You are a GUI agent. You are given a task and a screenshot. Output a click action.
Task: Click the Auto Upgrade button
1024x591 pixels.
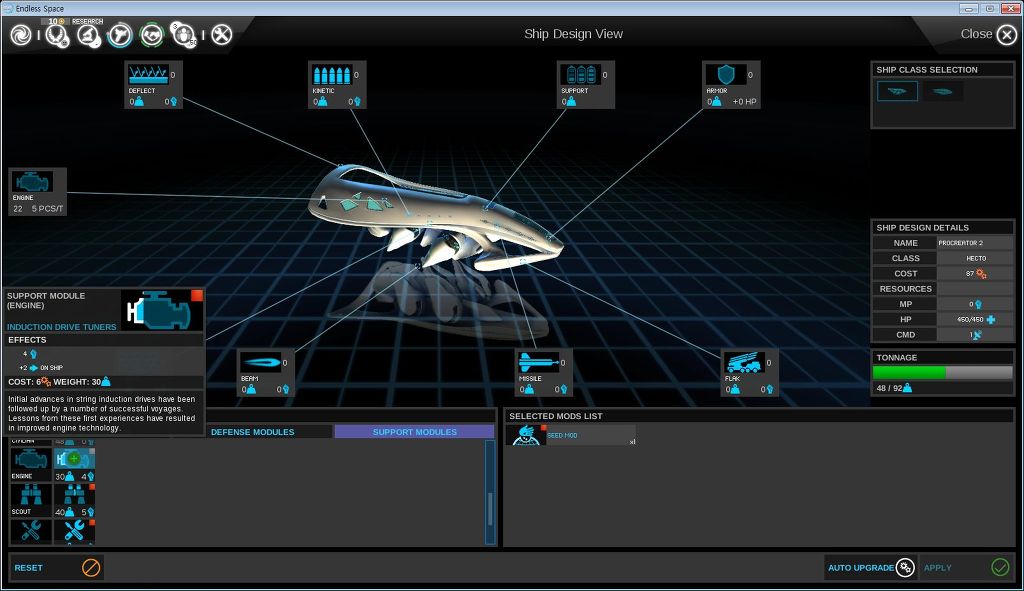pyautogui.click(x=870, y=568)
